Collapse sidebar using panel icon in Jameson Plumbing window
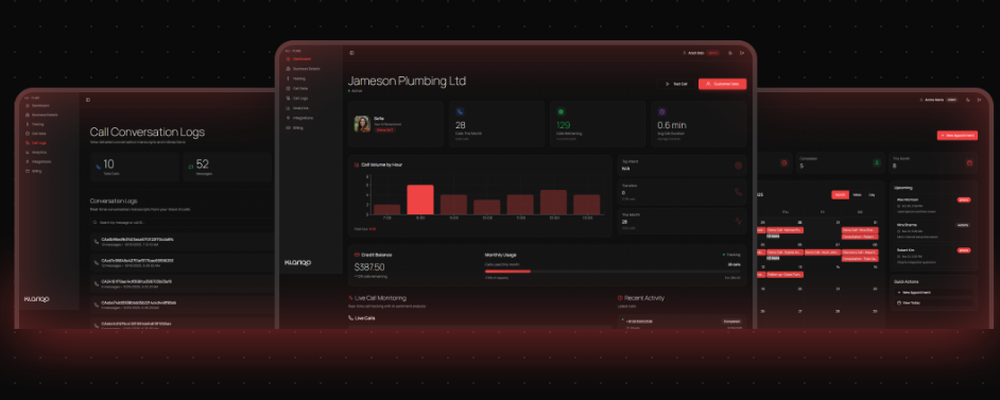The height and width of the screenshot is (400, 1000). [351, 53]
